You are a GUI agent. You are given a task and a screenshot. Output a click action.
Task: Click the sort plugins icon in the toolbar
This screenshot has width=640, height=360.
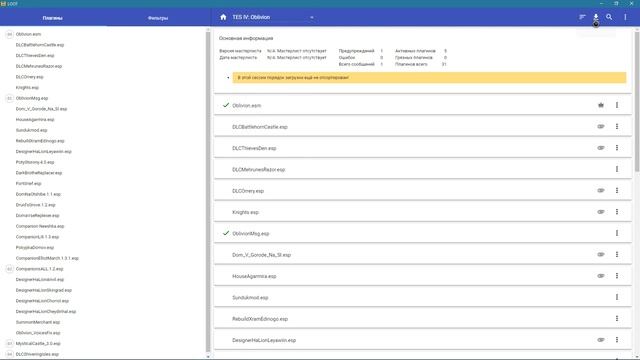[x=582, y=17]
